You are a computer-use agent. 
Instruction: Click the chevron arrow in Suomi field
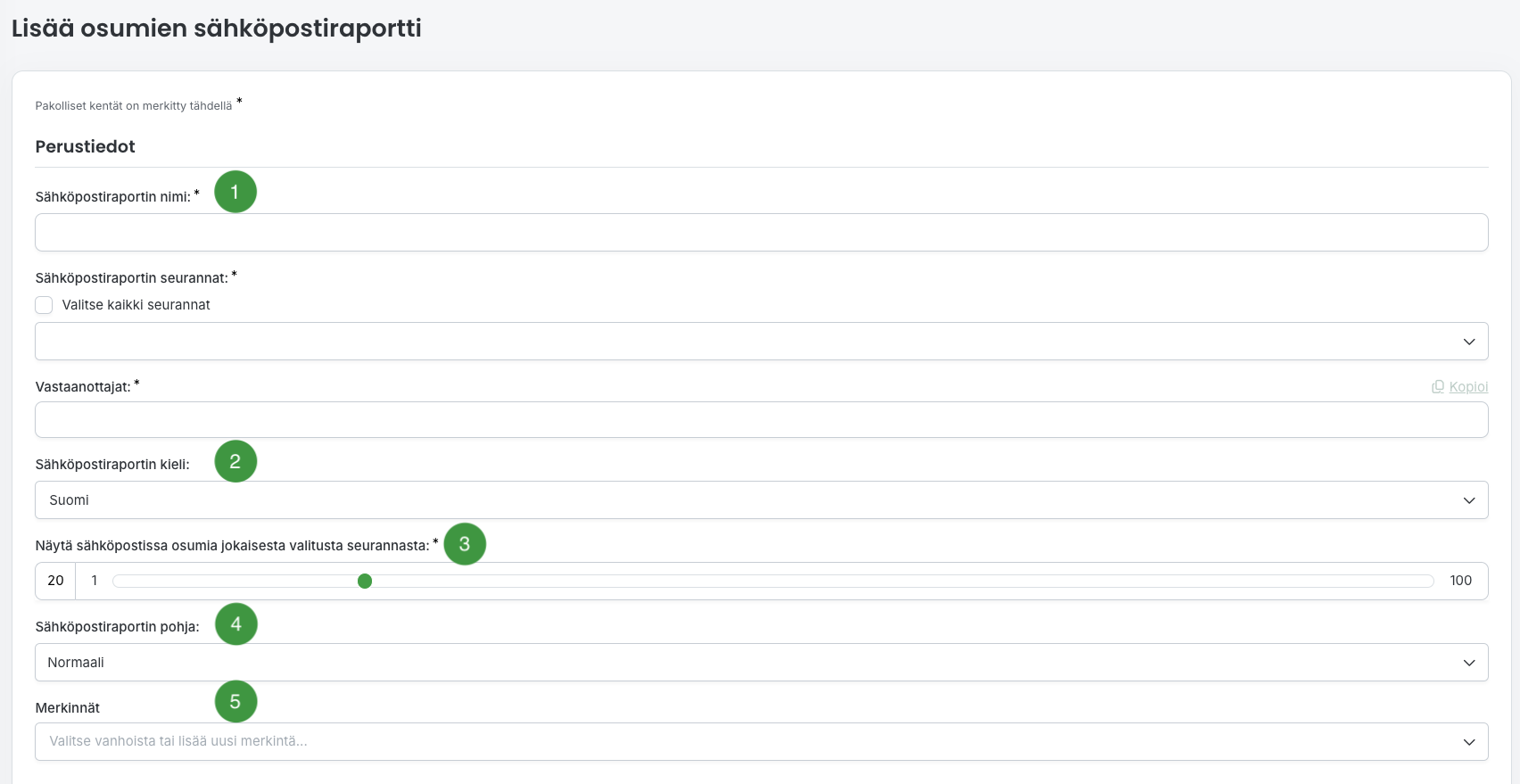pos(1469,500)
